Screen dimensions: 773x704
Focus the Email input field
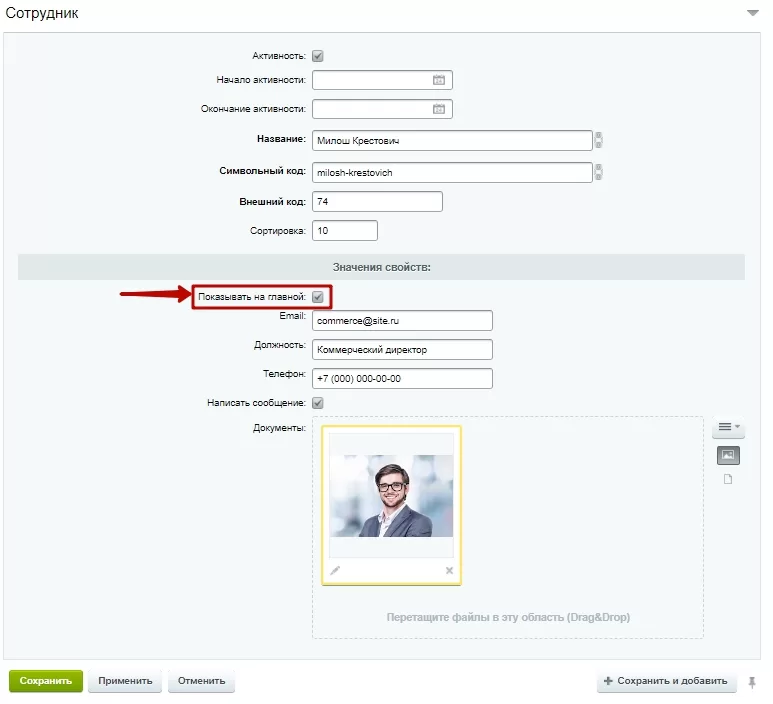(402, 320)
